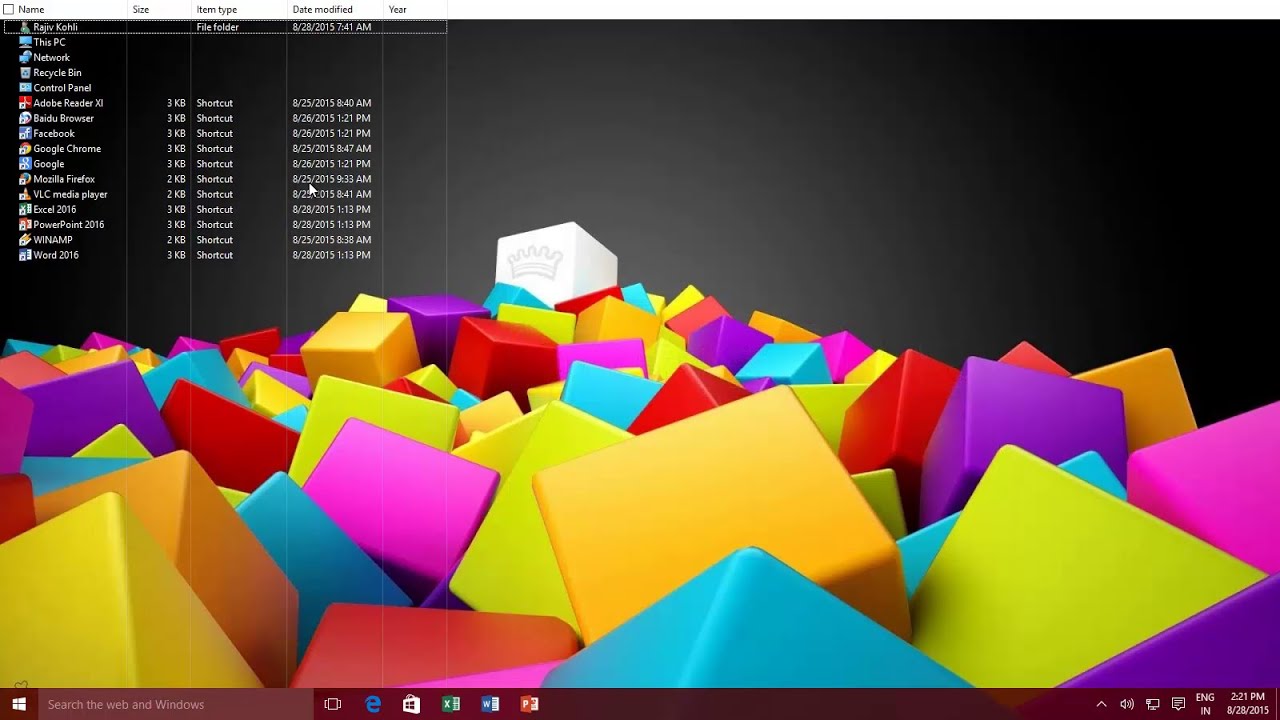Open PowerPoint 2016 from the taskbar

pyautogui.click(x=530, y=704)
